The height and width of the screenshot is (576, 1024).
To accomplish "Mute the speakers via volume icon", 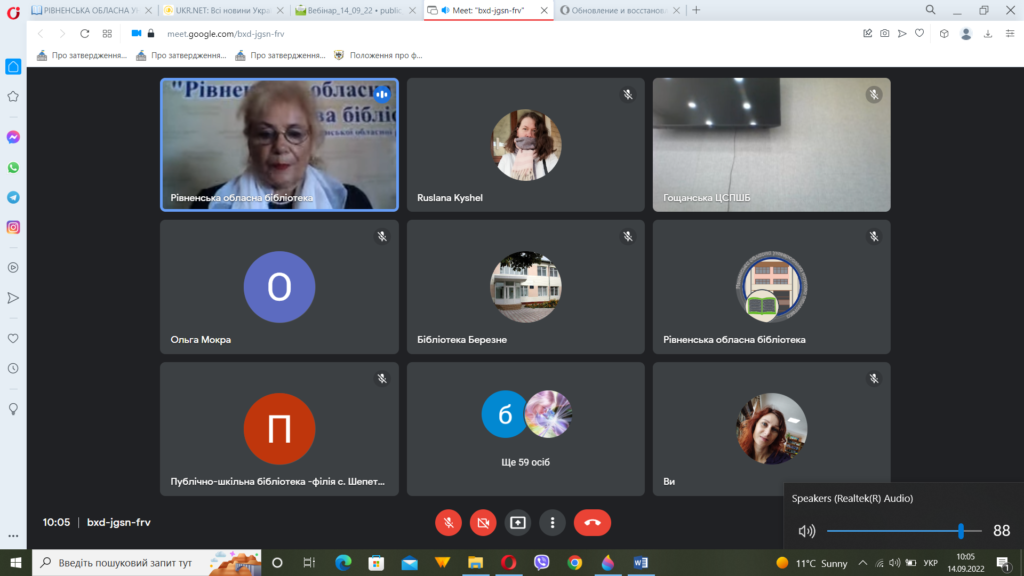I will tap(806, 531).
